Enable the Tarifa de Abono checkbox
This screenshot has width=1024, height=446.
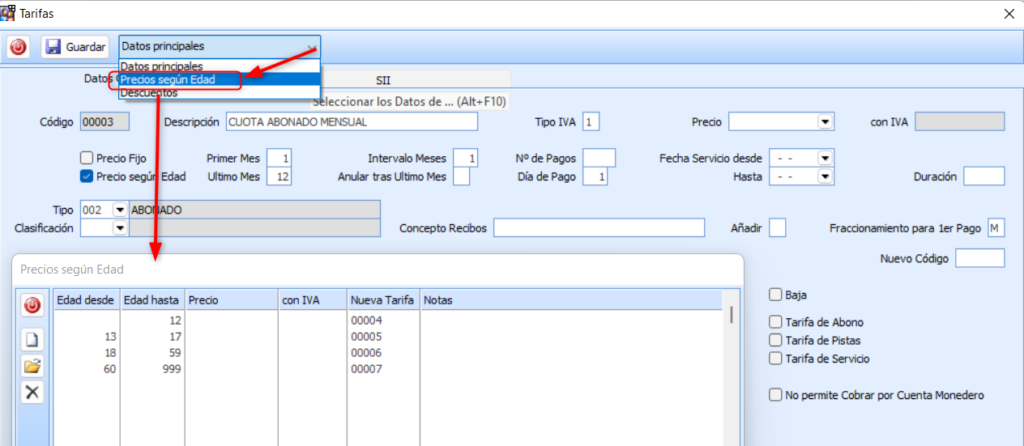pos(775,322)
